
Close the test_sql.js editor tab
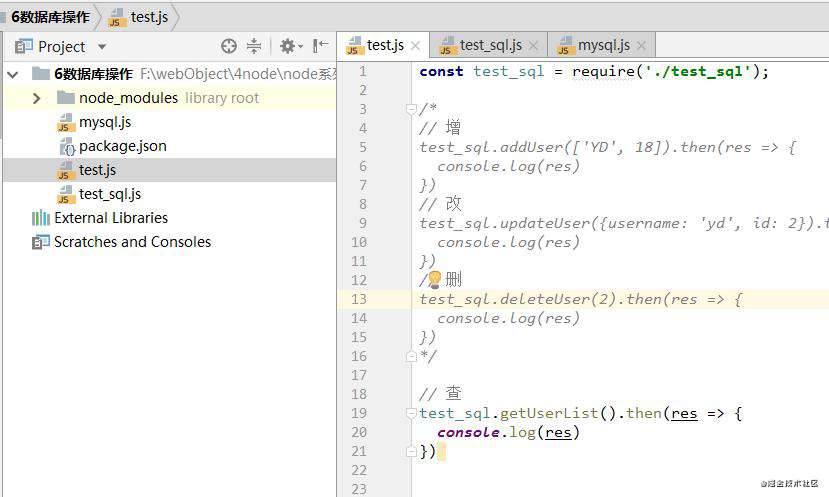pyautogui.click(x=533, y=46)
